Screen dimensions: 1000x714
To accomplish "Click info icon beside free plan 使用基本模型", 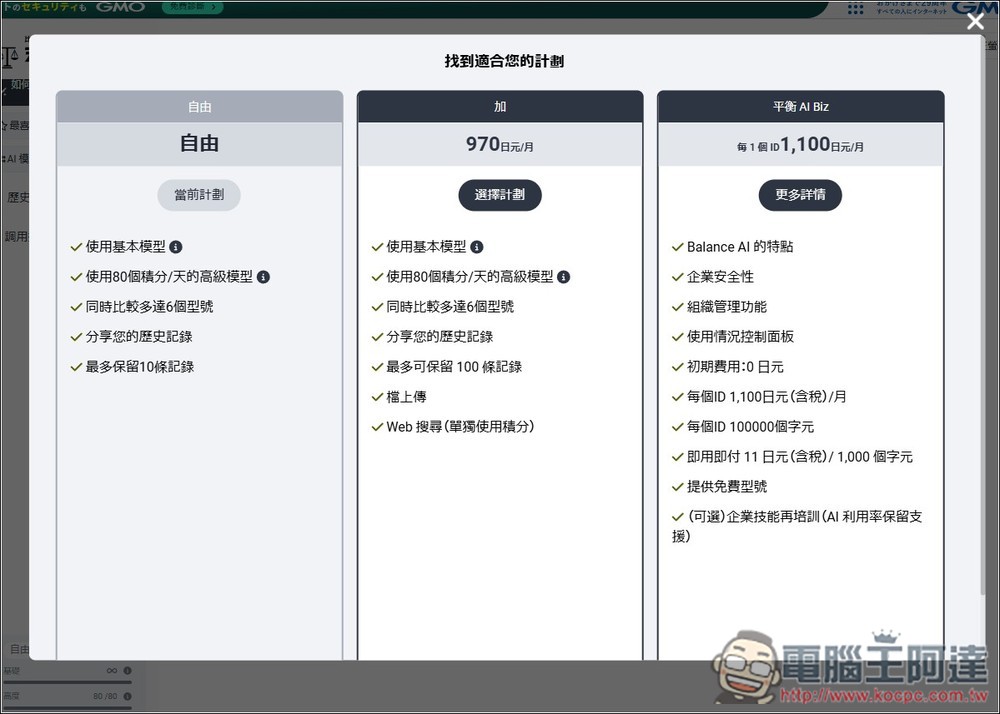I will click(176, 247).
